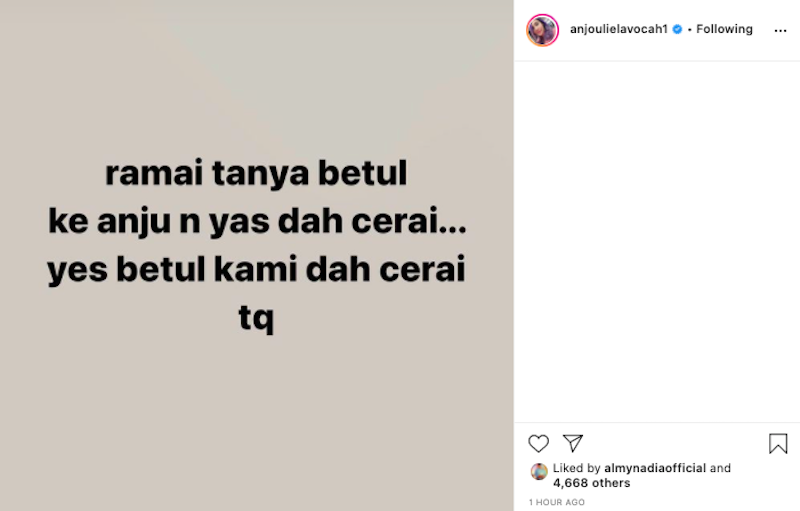This screenshot has width=800, height=511.
Task: Open the anjoulielavocah1 username link
Action: point(618,29)
